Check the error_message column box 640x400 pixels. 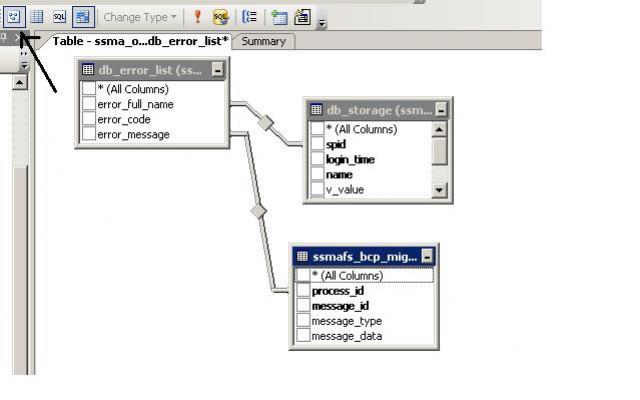(x=89, y=134)
